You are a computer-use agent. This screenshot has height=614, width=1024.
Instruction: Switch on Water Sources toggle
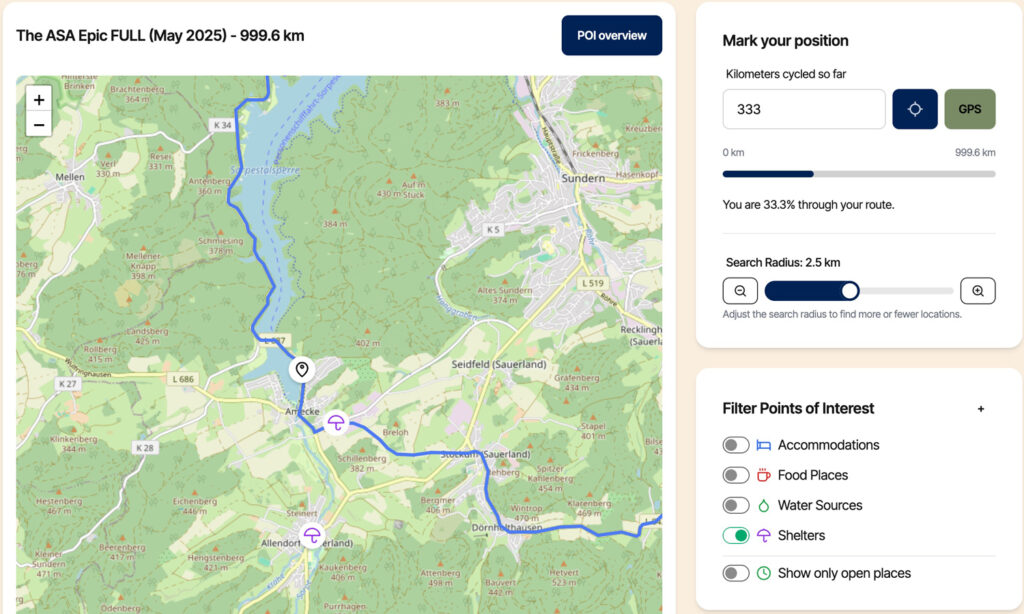point(736,506)
